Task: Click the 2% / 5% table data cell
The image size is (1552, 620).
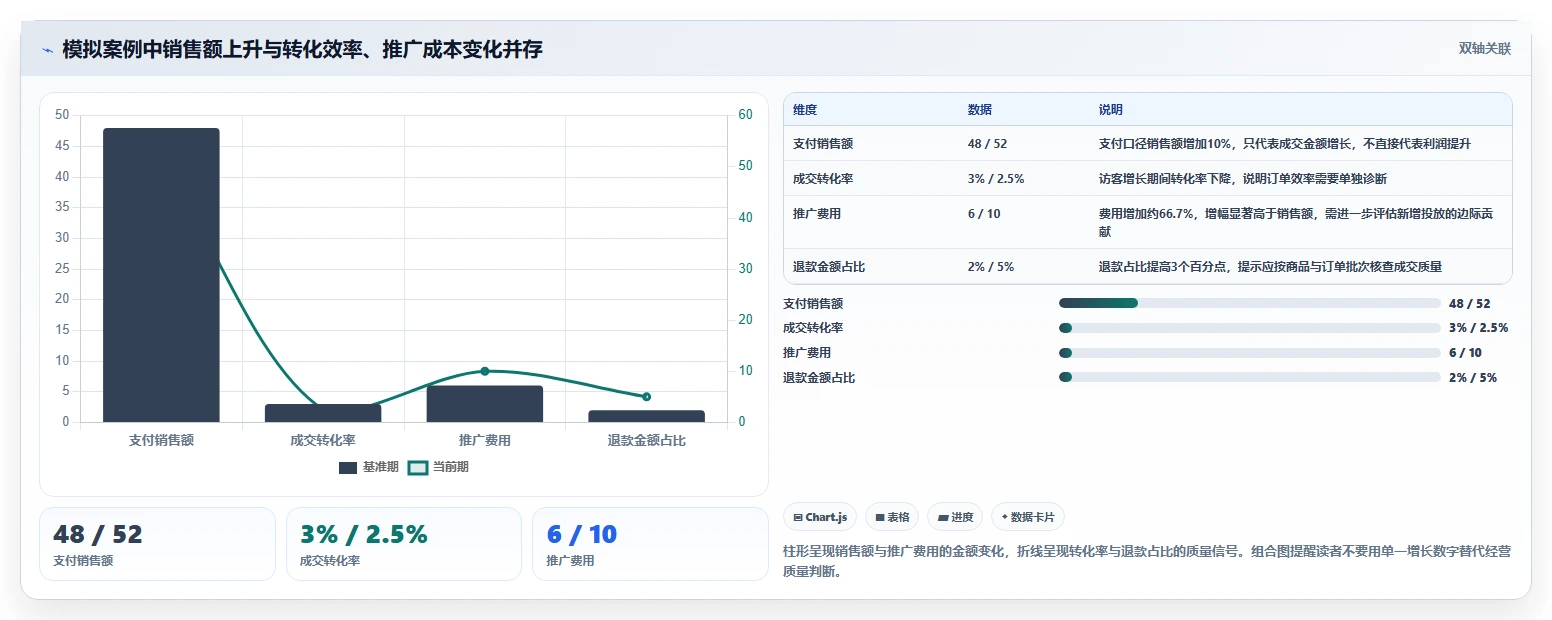Action: [x=990, y=267]
